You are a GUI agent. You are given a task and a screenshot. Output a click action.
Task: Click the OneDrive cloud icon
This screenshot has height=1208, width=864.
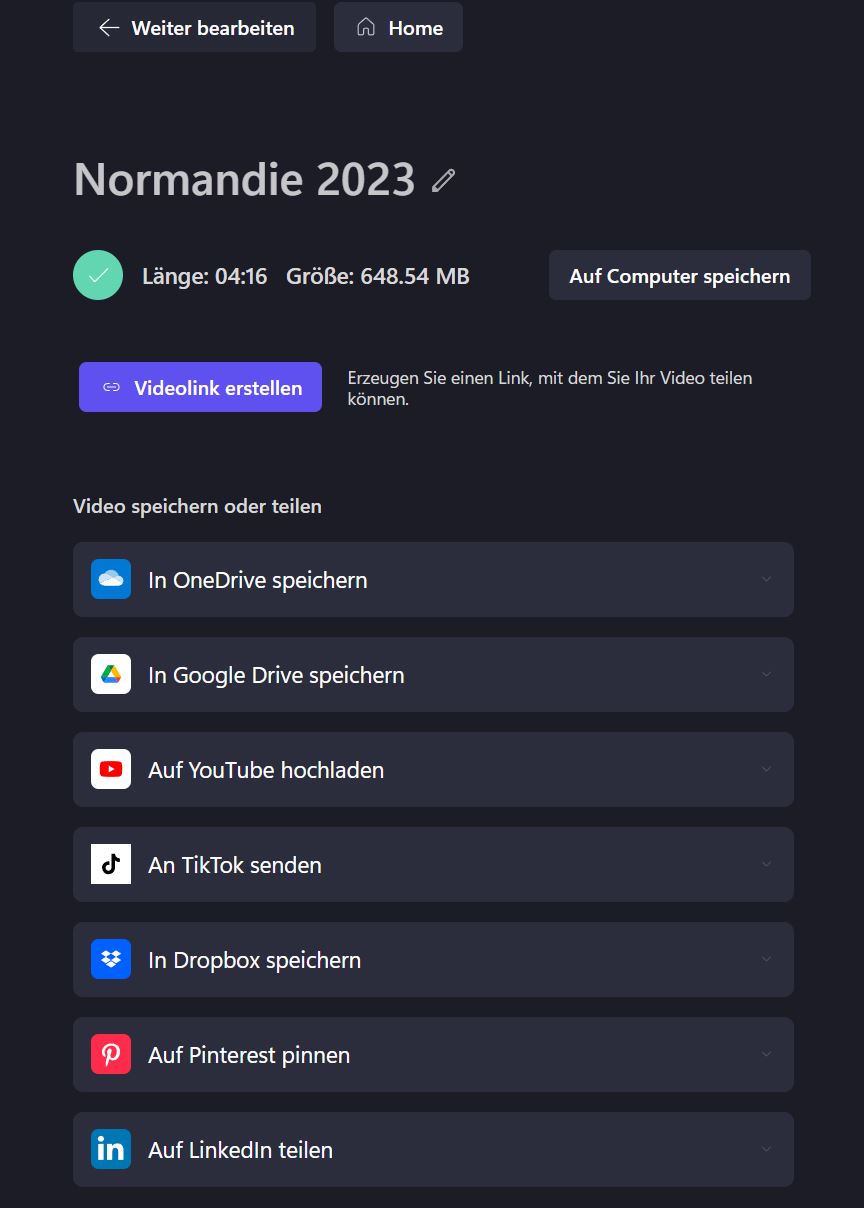click(111, 579)
